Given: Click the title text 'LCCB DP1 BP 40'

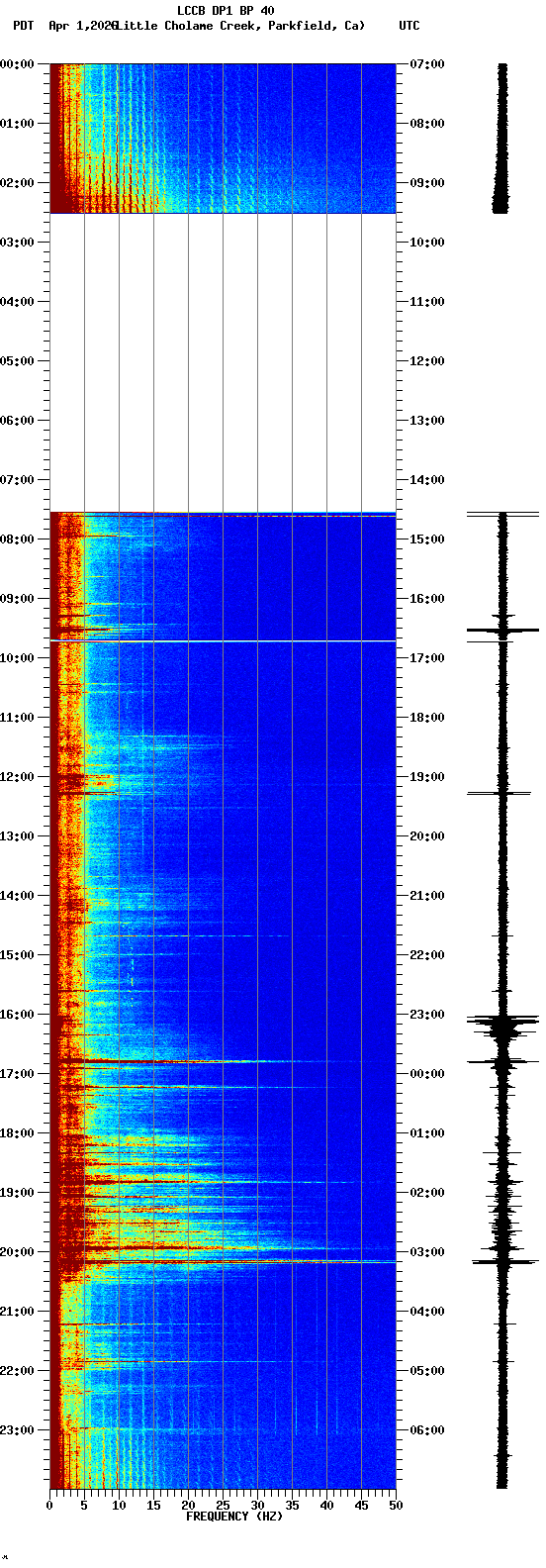Looking at the screenshot, I should (226, 11).
